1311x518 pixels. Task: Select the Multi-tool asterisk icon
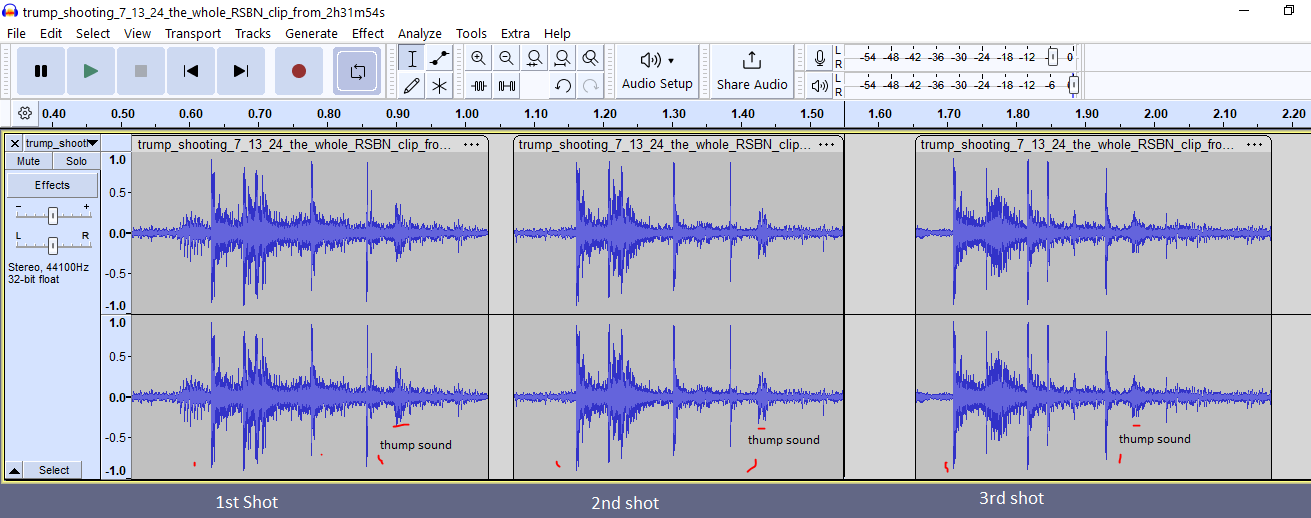(x=439, y=86)
